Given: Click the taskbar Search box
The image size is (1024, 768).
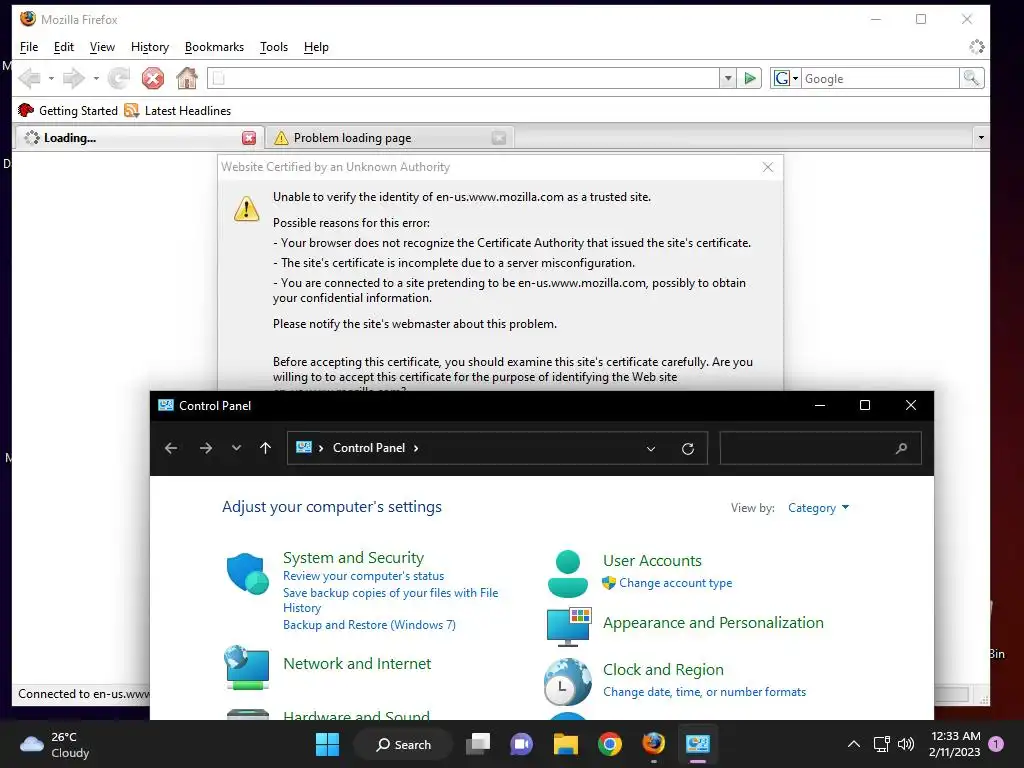Looking at the screenshot, I should [403, 744].
